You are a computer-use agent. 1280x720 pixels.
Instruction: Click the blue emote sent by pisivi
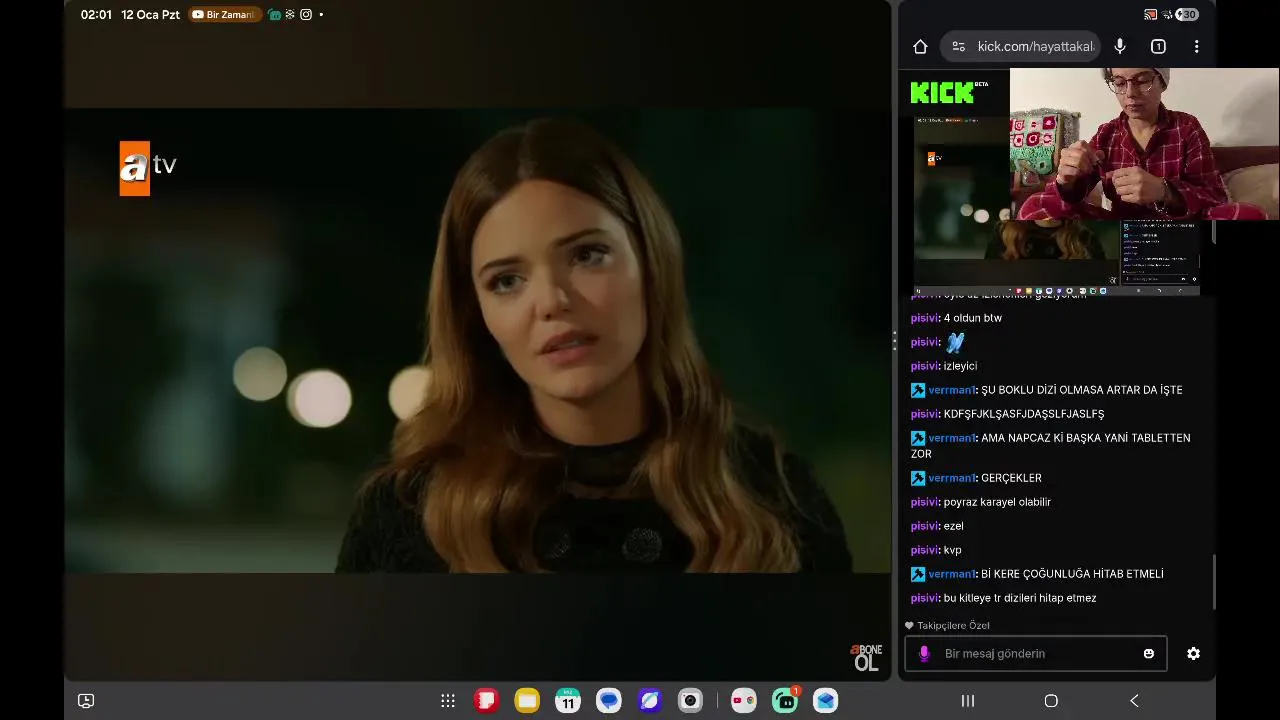pyautogui.click(x=955, y=342)
